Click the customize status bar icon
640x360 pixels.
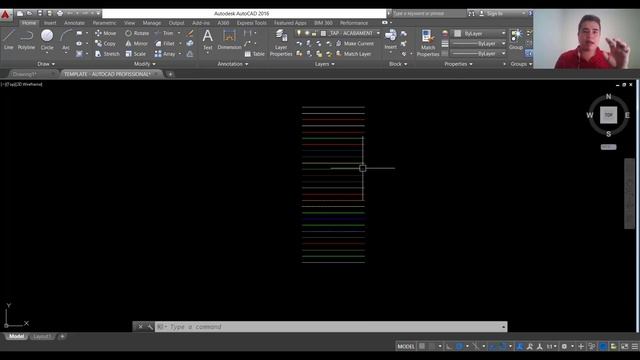(635, 346)
